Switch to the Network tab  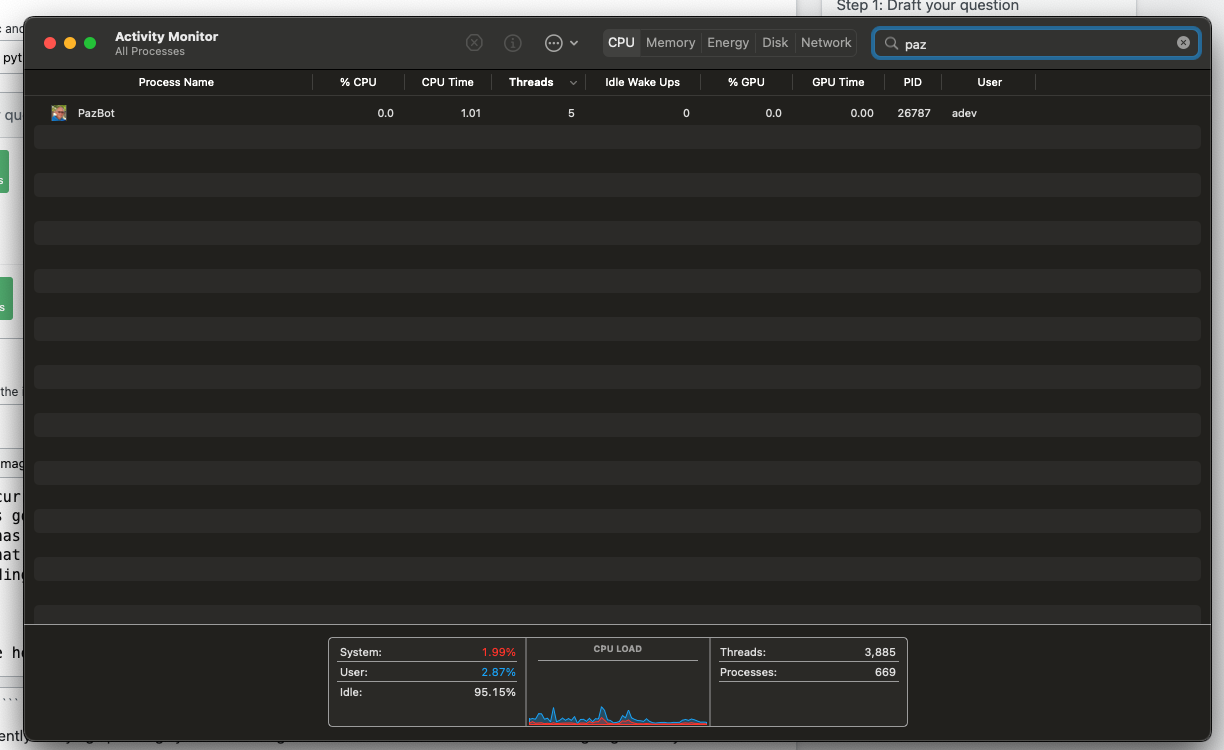point(826,43)
